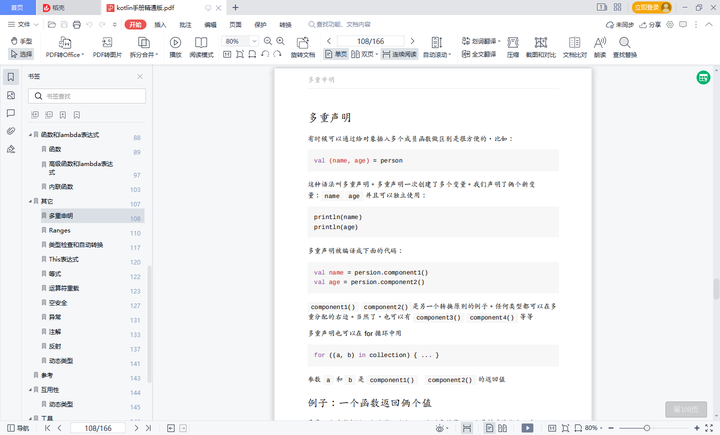This screenshot has height=435, width=720.
Task: Collapse the 互用性 bookmark node
Action: [x=30, y=390]
